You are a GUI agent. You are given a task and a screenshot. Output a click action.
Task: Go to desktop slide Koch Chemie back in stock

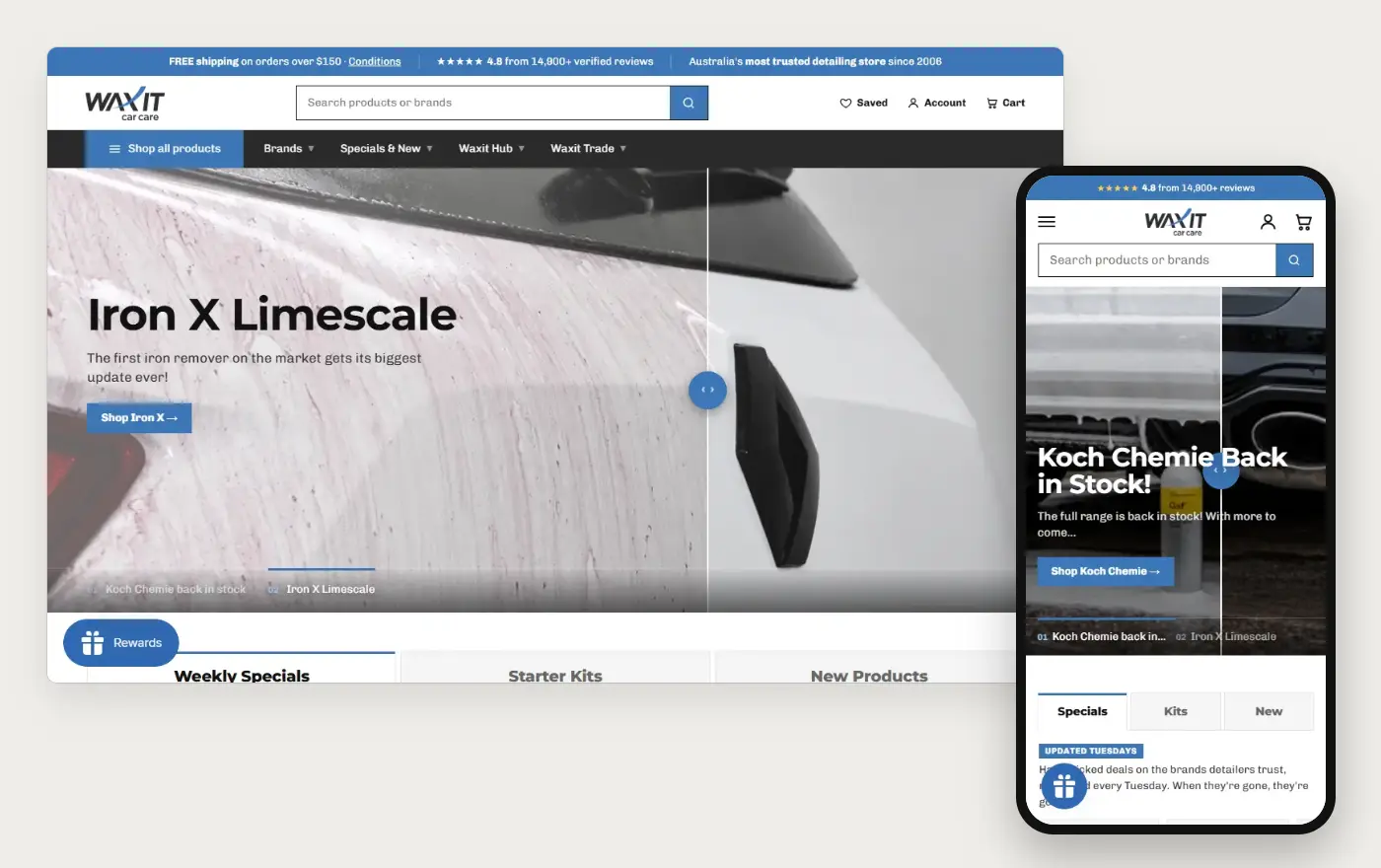click(x=167, y=589)
